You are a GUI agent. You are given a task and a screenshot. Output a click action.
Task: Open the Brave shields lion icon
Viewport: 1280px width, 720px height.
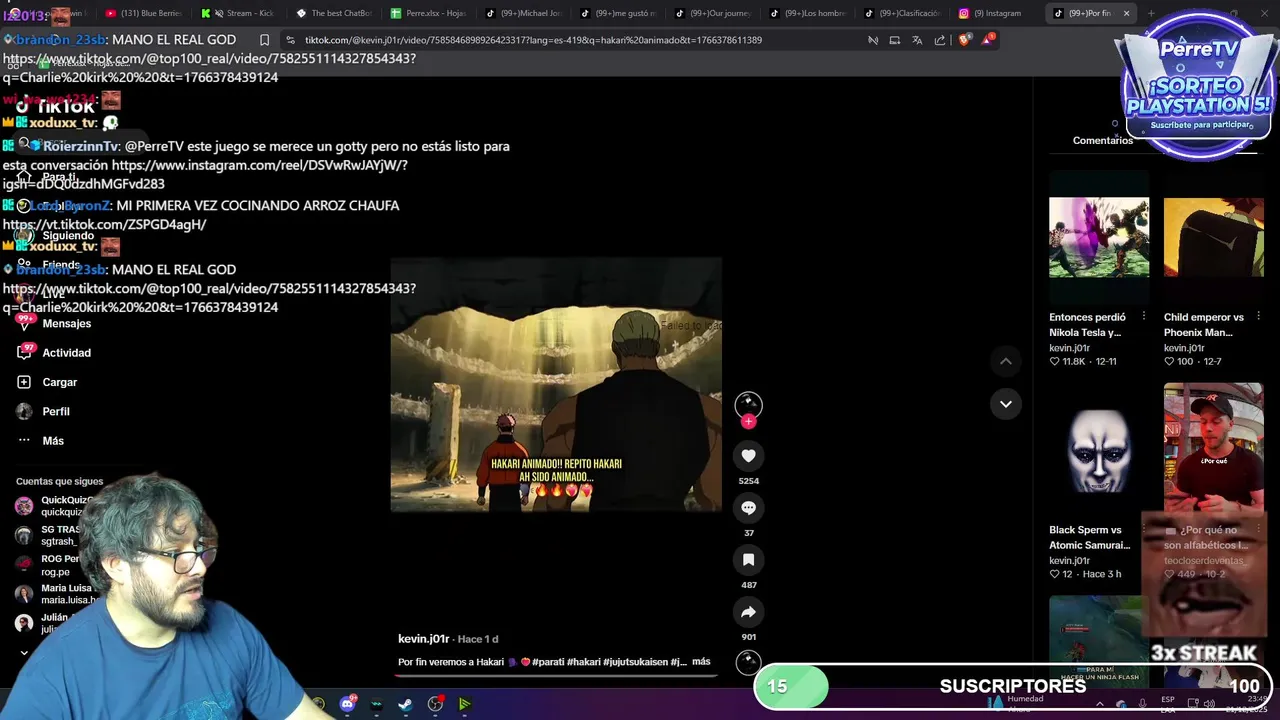(x=964, y=40)
